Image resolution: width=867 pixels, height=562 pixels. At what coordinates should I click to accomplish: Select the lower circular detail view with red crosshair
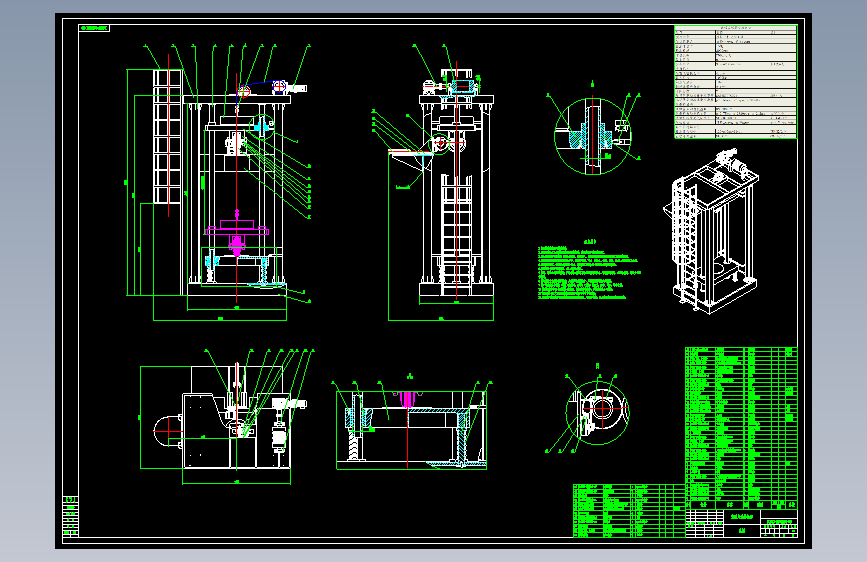pyautogui.click(x=597, y=412)
